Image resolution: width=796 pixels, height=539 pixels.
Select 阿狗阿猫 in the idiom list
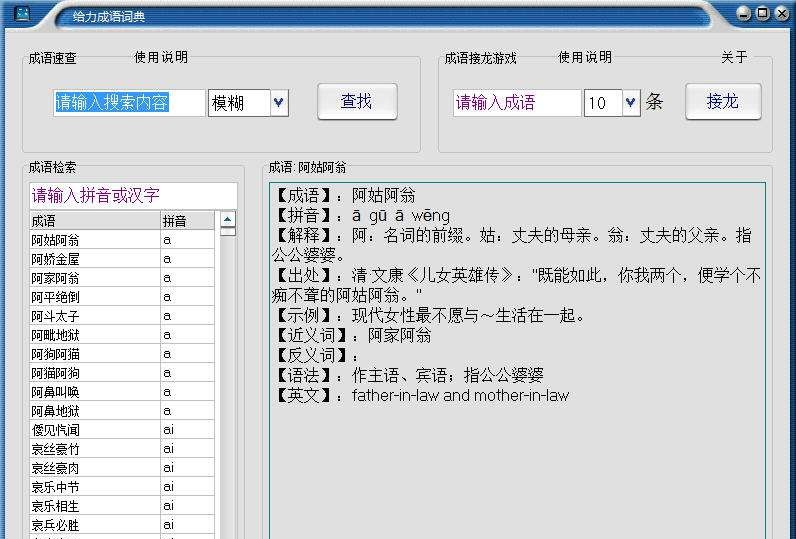tap(122, 354)
